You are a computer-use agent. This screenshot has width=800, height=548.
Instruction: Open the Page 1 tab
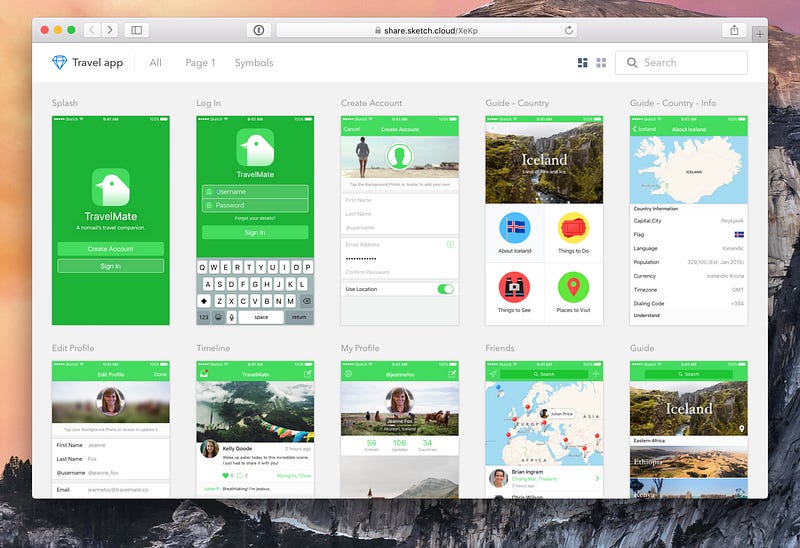pos(200,63)
